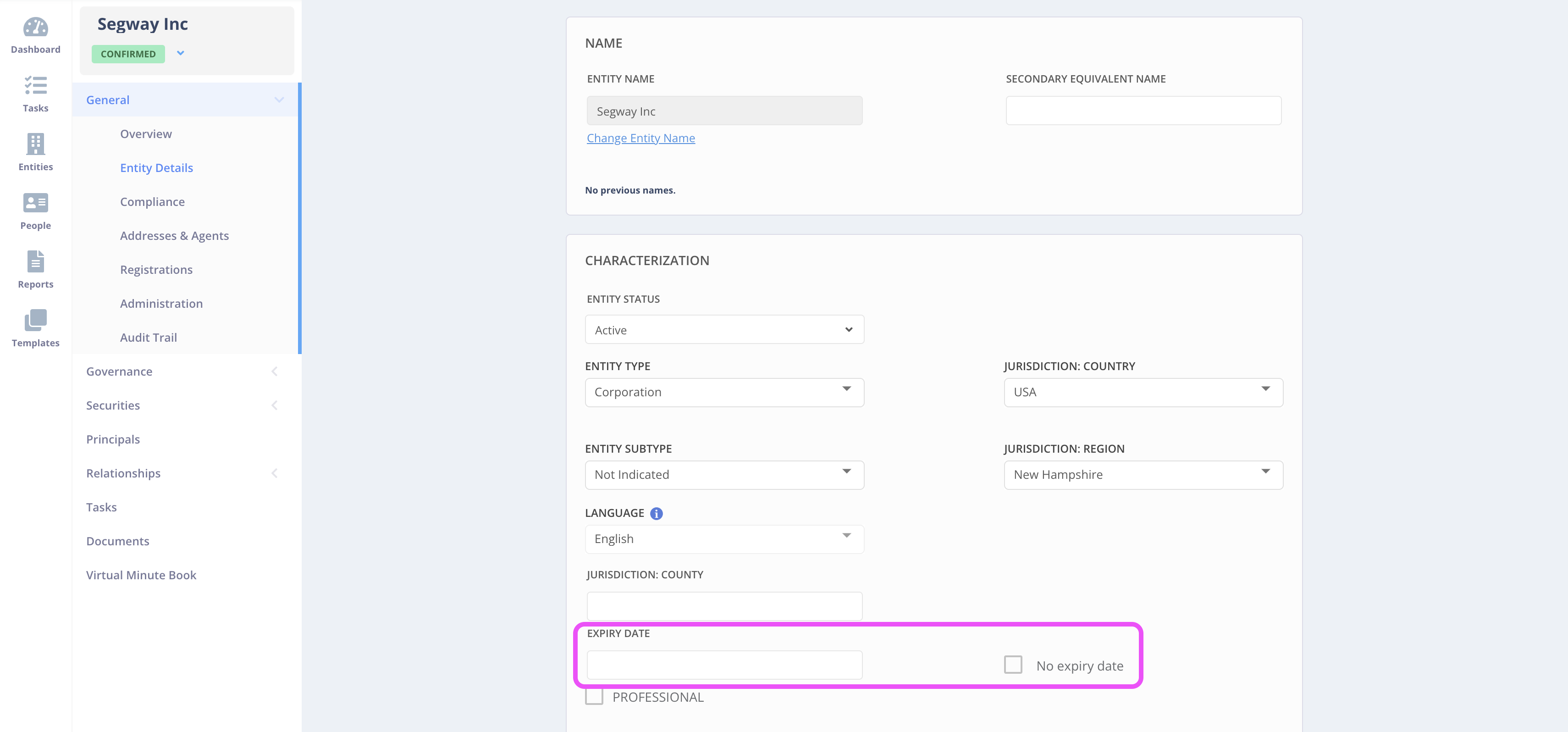Open Audit Trail menu item
Viewport: 1568px width, 732px height.
[149, 338]
